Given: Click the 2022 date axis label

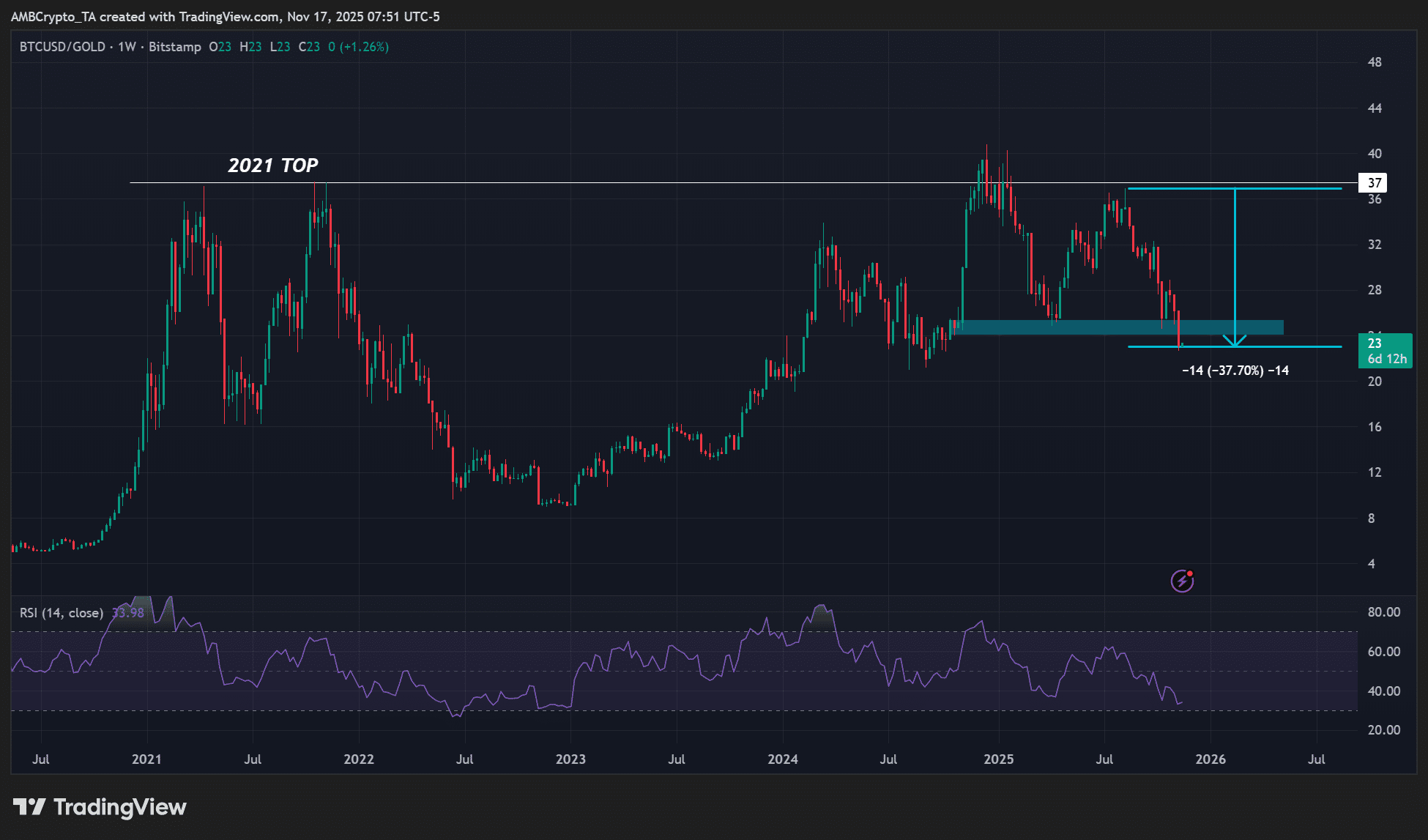Looking at the screenshot, I should click(x=359, y=759).
